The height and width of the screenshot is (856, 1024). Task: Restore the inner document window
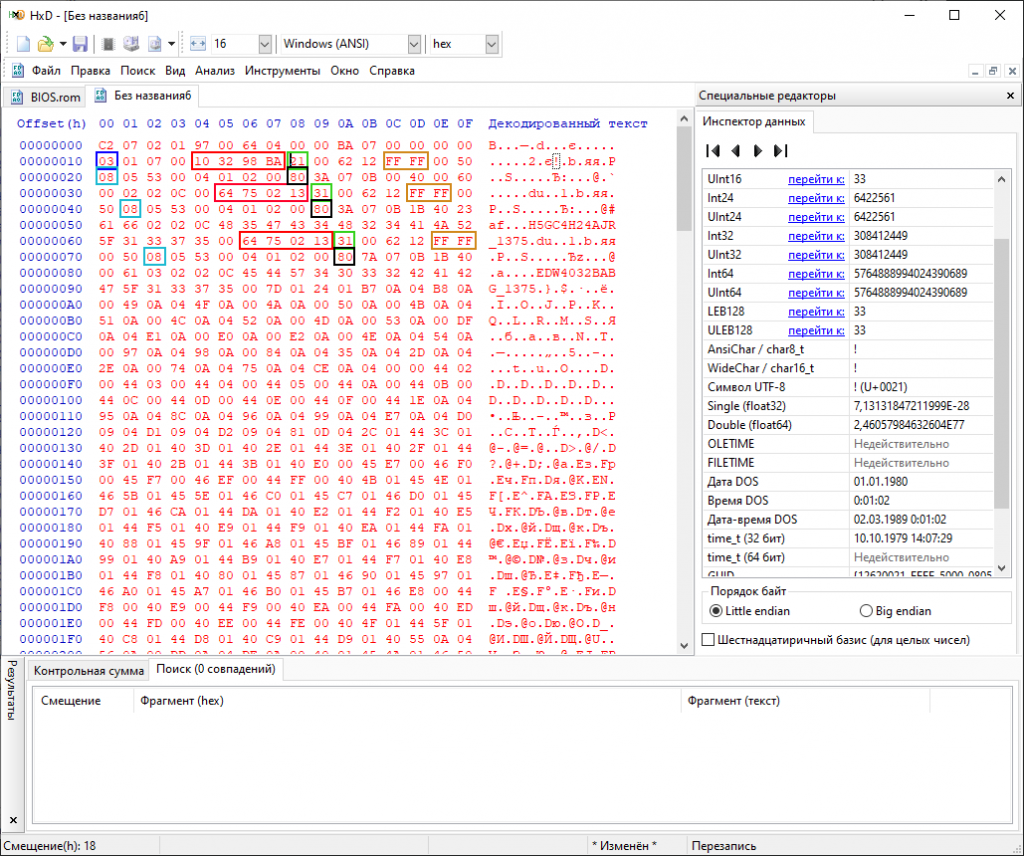(993, 71)
